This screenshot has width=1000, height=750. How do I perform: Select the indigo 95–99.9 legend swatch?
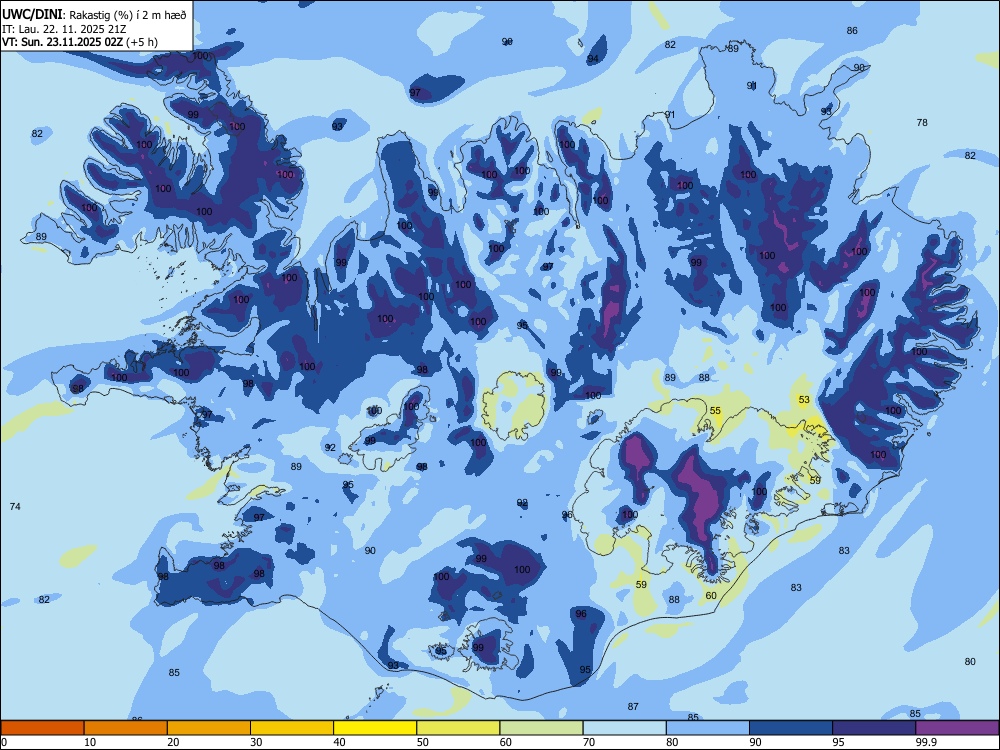[874, 728]
